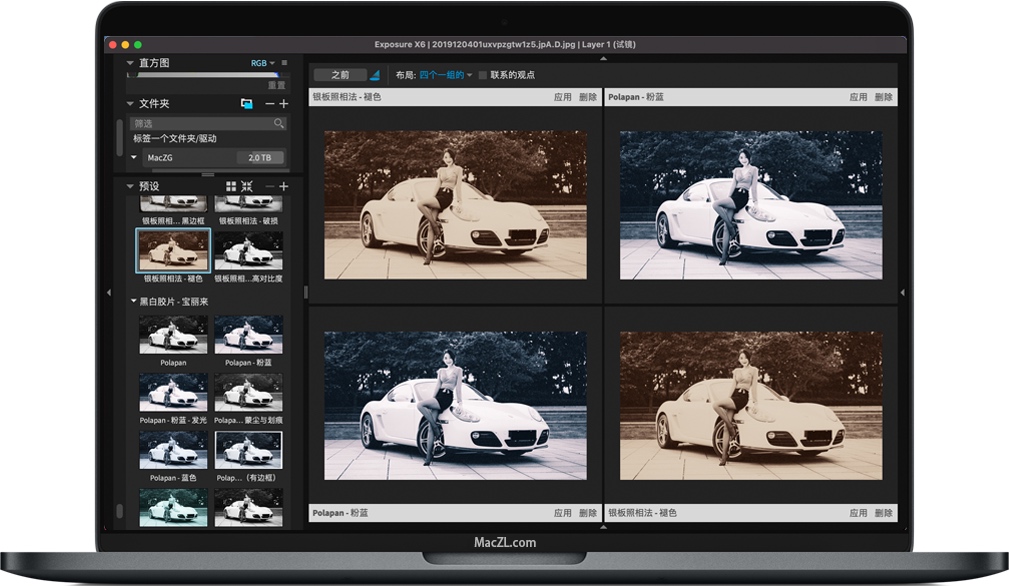Click the search magnifier in the 筛选 field
The height and width of the screenshot is (586, 1009).
[279, 124]
